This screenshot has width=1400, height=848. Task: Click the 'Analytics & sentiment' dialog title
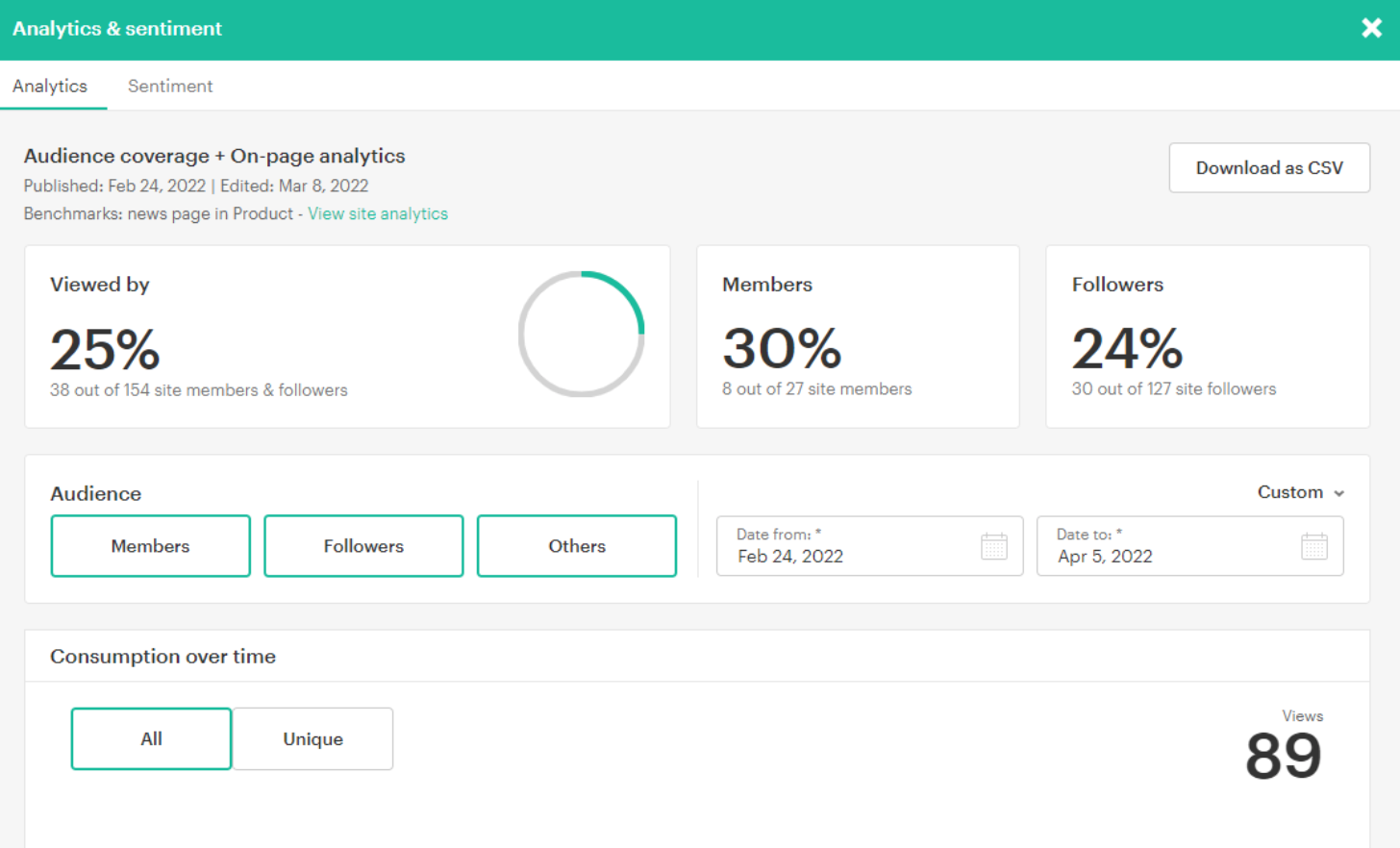(x=117, y=29)
